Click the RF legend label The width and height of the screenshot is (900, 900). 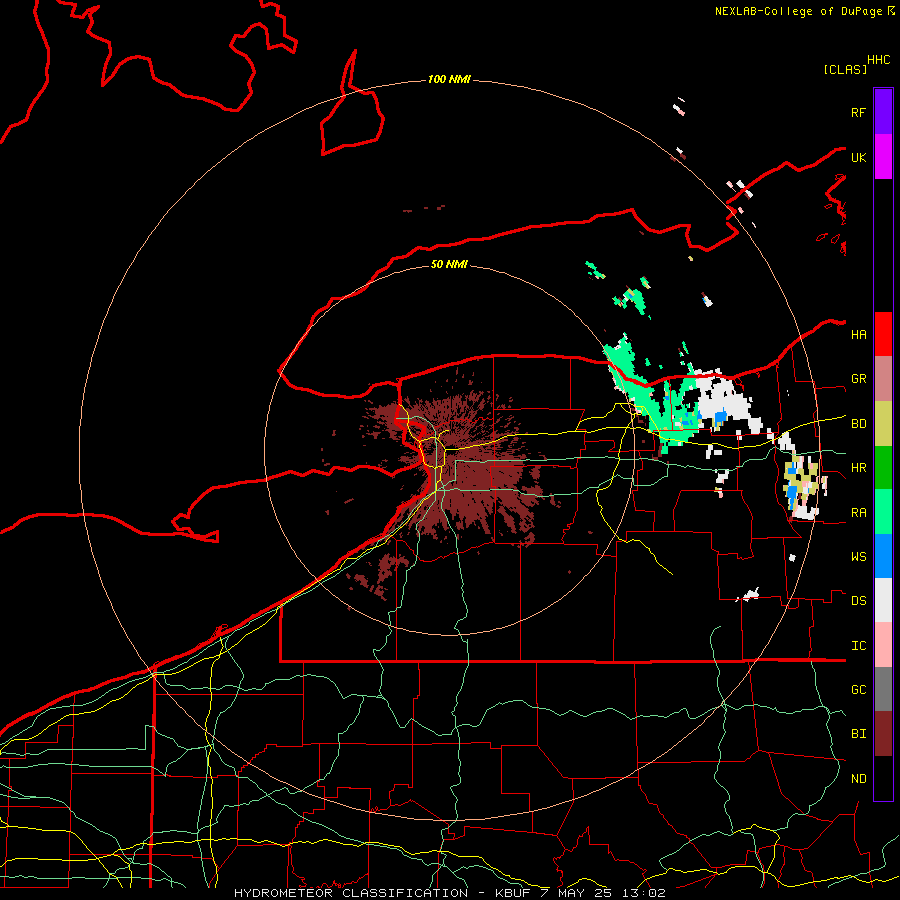tap(858, 112)
